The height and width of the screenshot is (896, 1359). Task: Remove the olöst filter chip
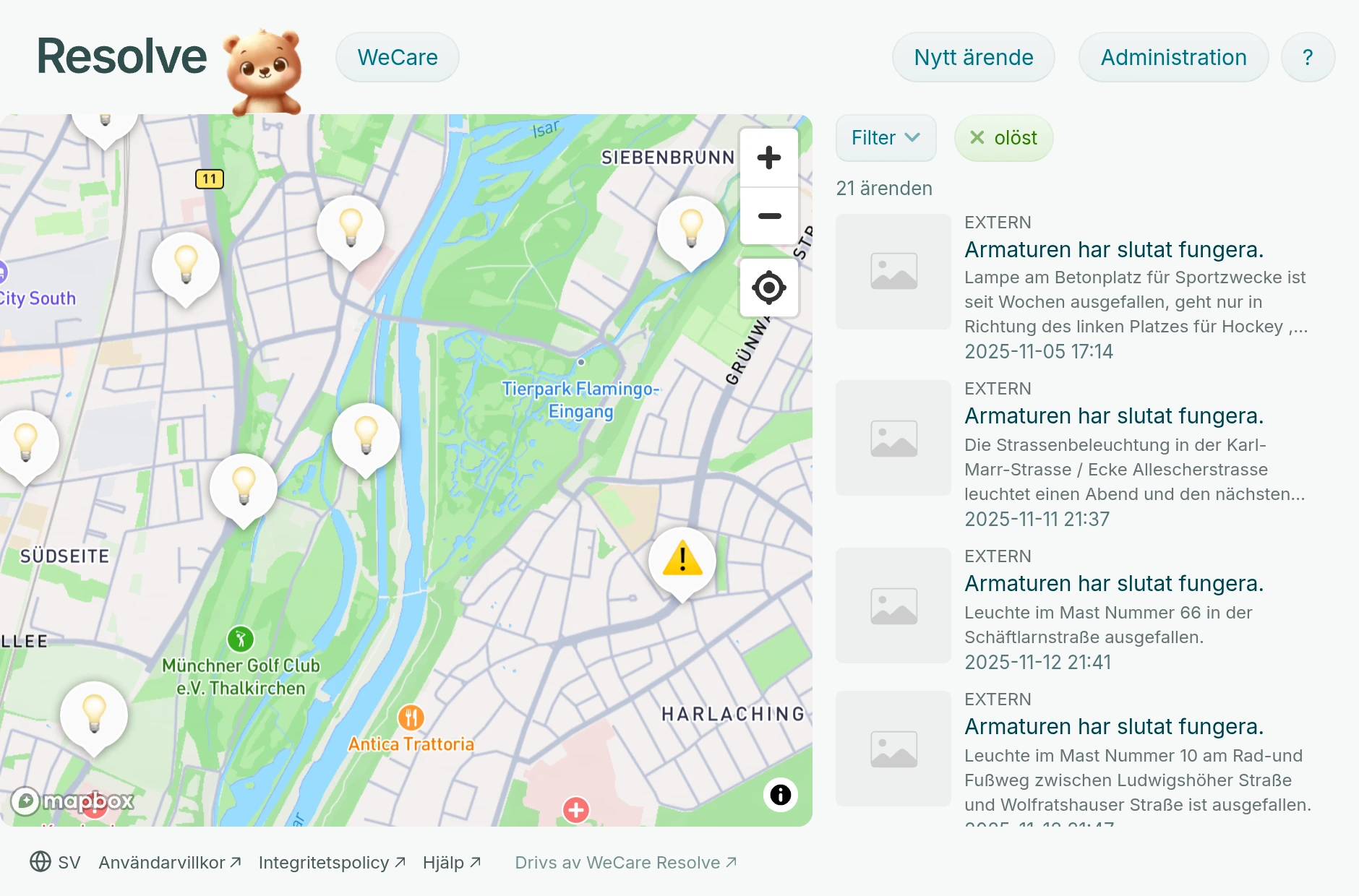click(977, 137)
